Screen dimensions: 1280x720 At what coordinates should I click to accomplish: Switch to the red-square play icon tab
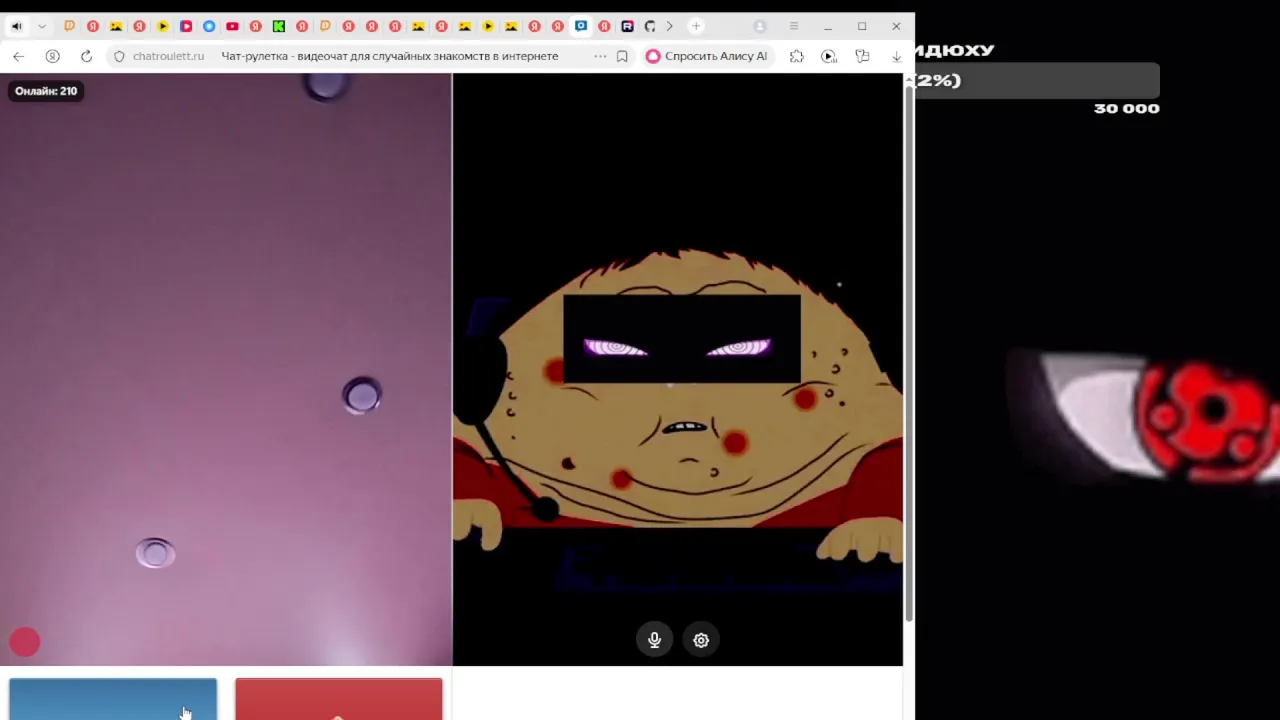coord(186,26)
